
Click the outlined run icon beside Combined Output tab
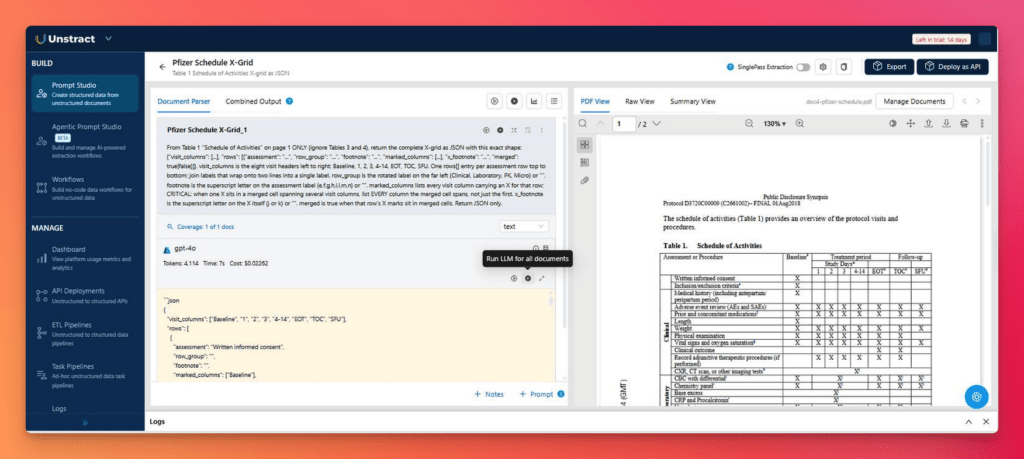click(494, 101)
